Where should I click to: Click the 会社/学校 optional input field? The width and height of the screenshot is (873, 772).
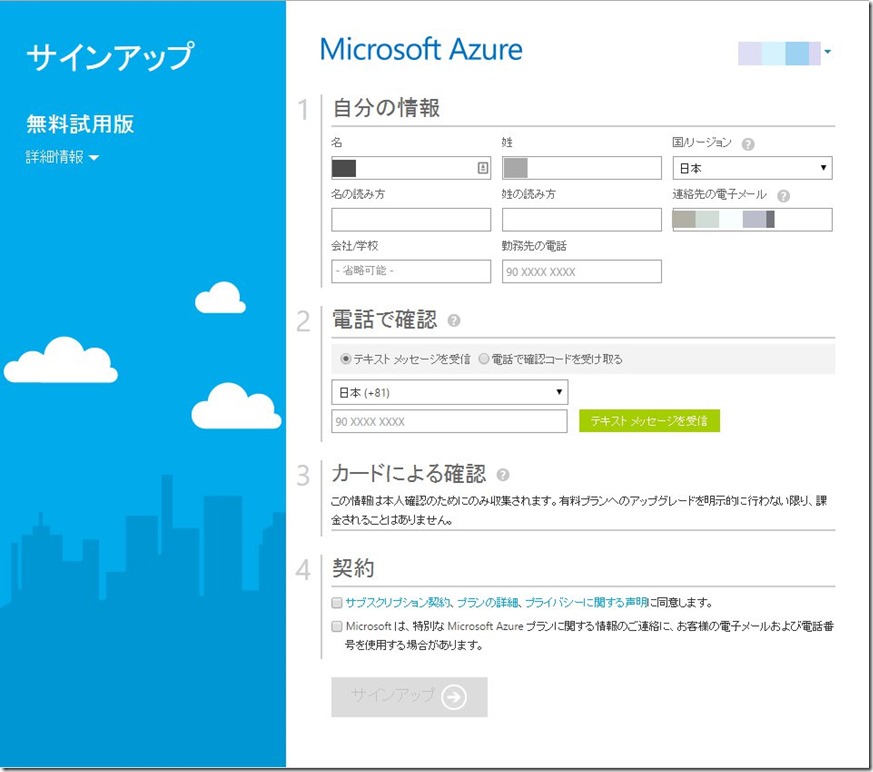410,271
